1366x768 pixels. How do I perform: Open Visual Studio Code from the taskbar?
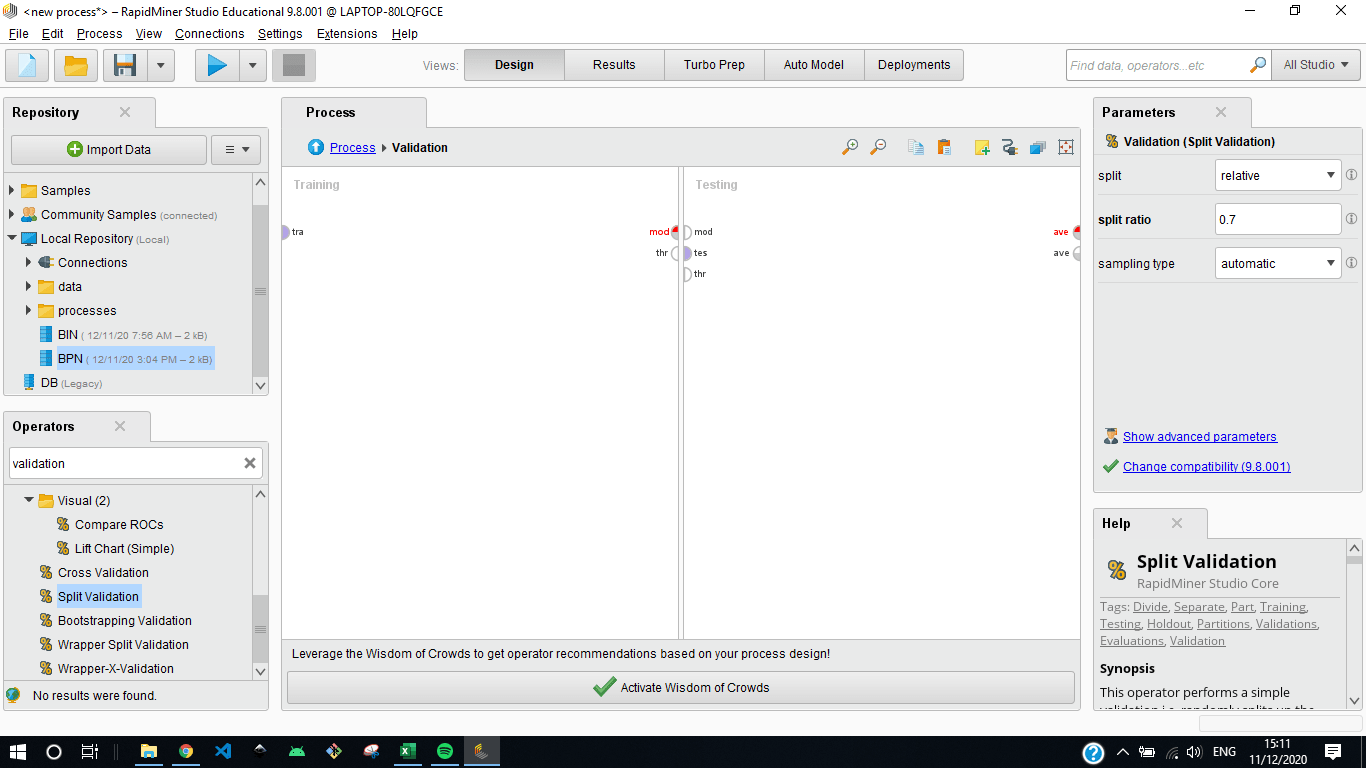tap(223, 751)
